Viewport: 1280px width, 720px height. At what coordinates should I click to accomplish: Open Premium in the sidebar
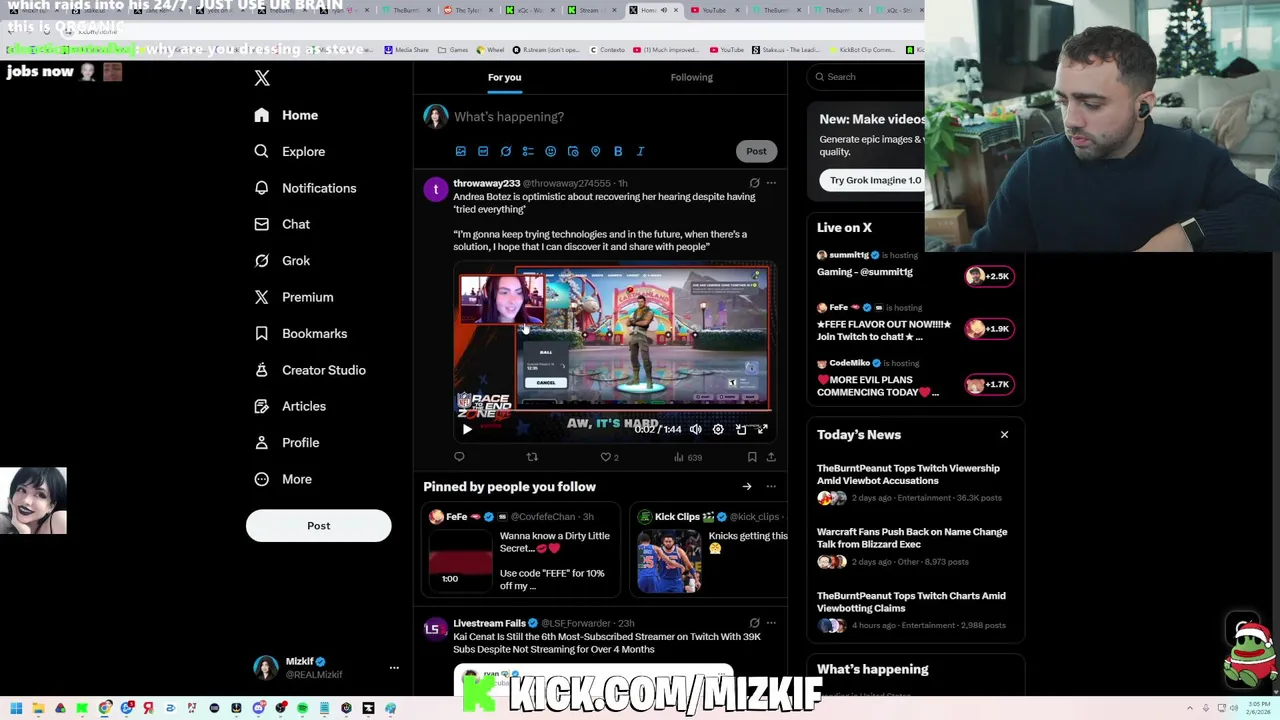point(293,297)
